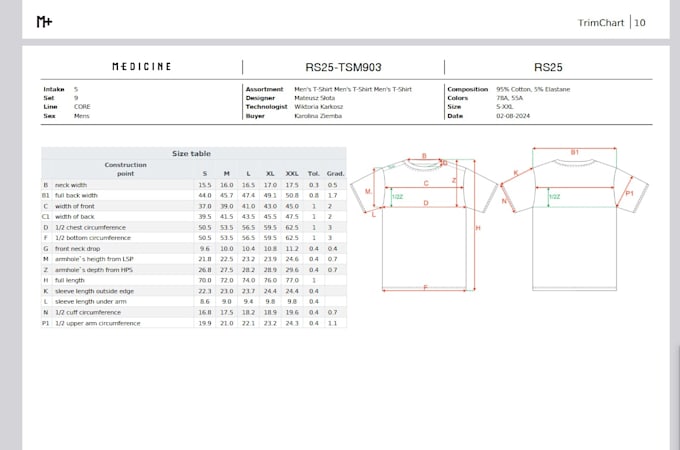The height and width of the screenshot is (450, 680).
Task: Click armhole's height from LSP label
Action: click(94, 259)
